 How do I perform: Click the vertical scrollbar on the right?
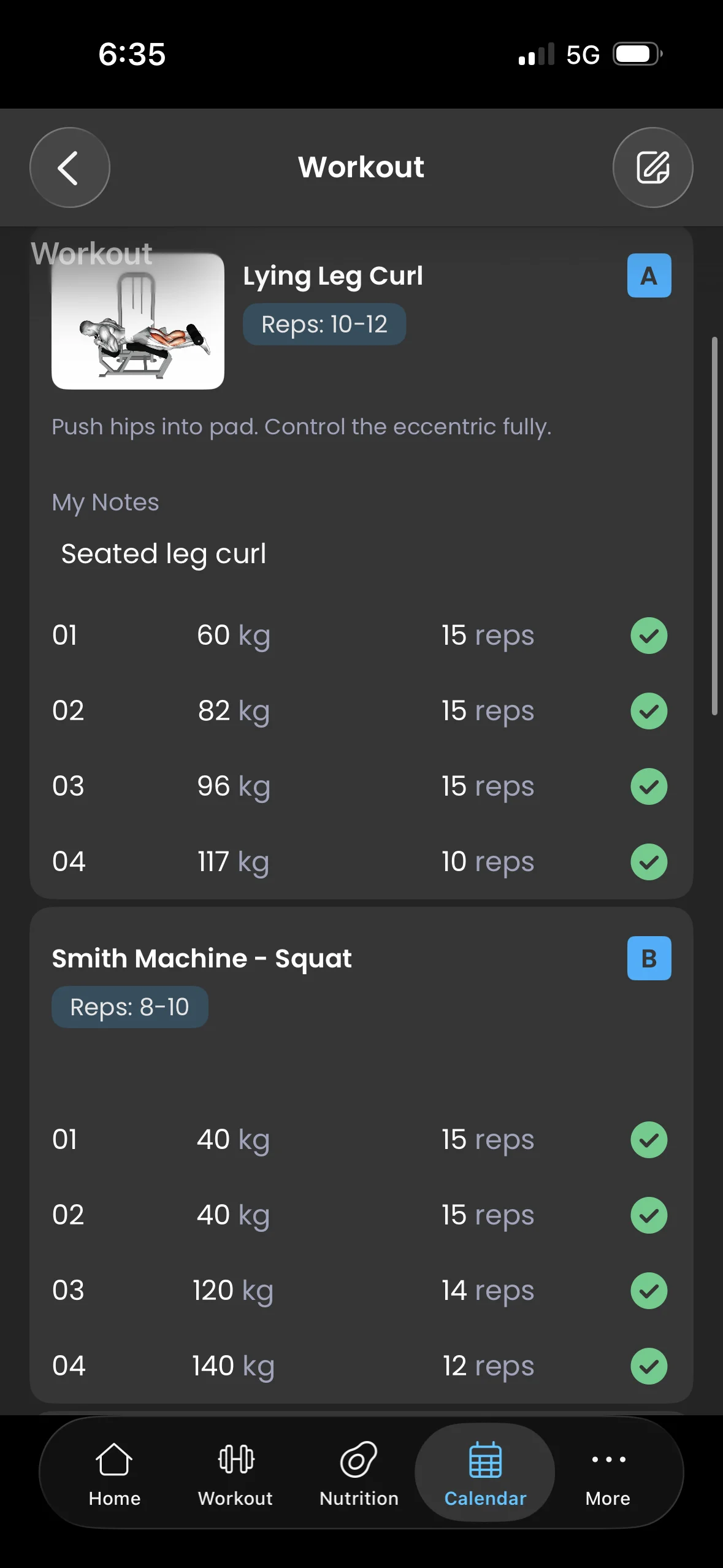click(x=714, y=526)
